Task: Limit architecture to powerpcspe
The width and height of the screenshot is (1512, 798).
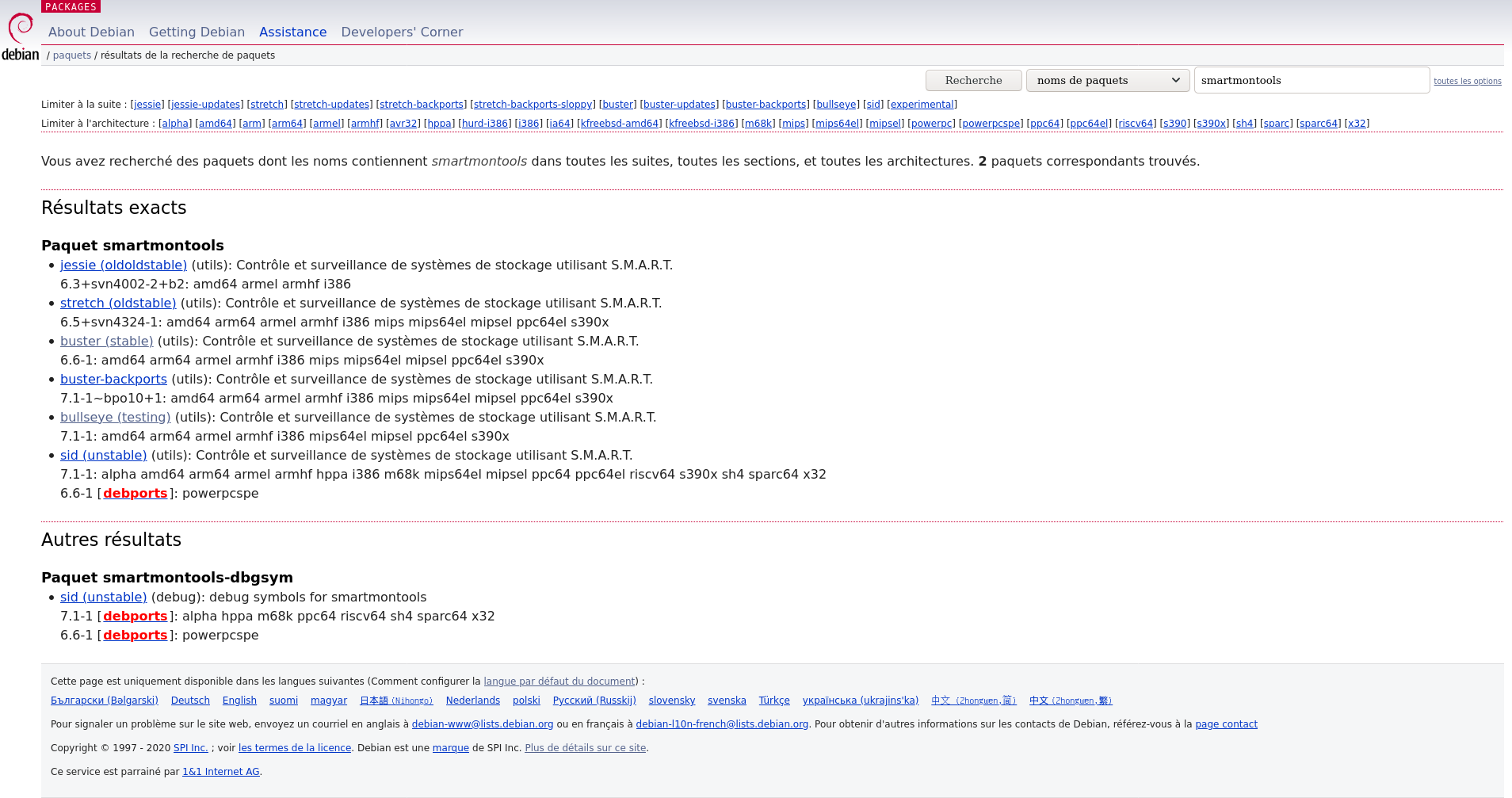Action: pos(991,124)
